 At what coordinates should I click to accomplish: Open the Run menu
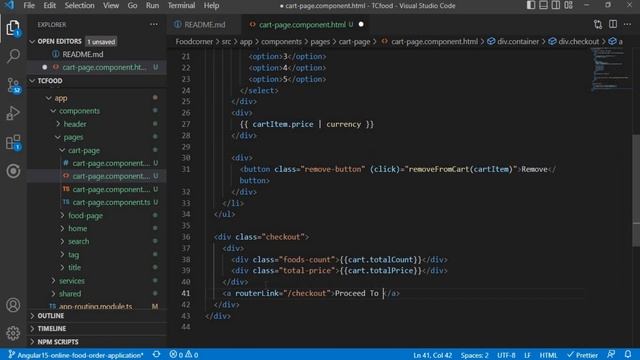tap(152, 5)
